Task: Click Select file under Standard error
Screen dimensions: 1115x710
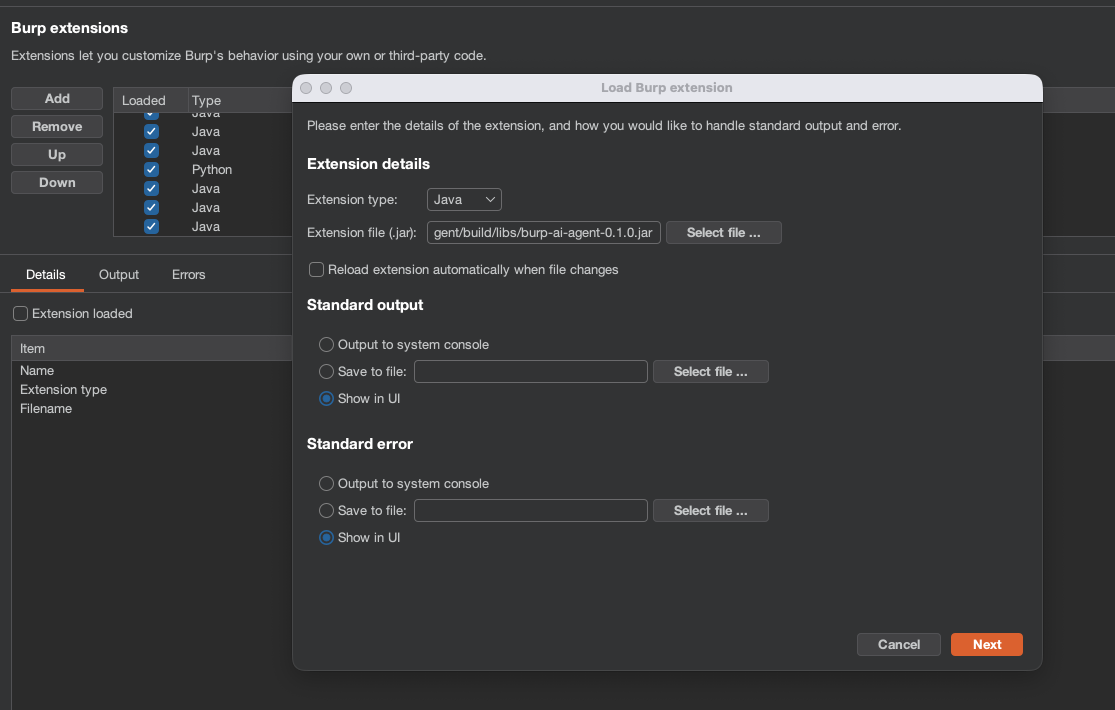Action: click(710, 510)
